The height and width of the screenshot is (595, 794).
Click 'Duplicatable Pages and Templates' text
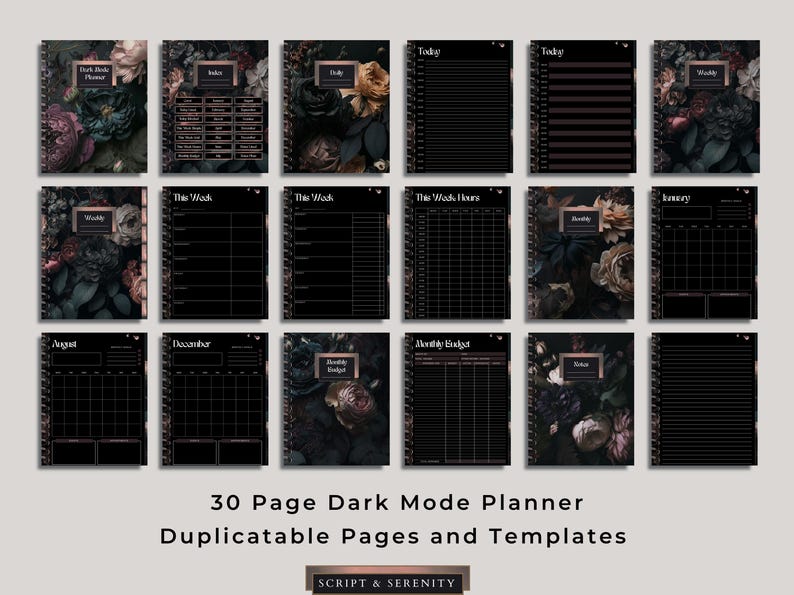394,536
